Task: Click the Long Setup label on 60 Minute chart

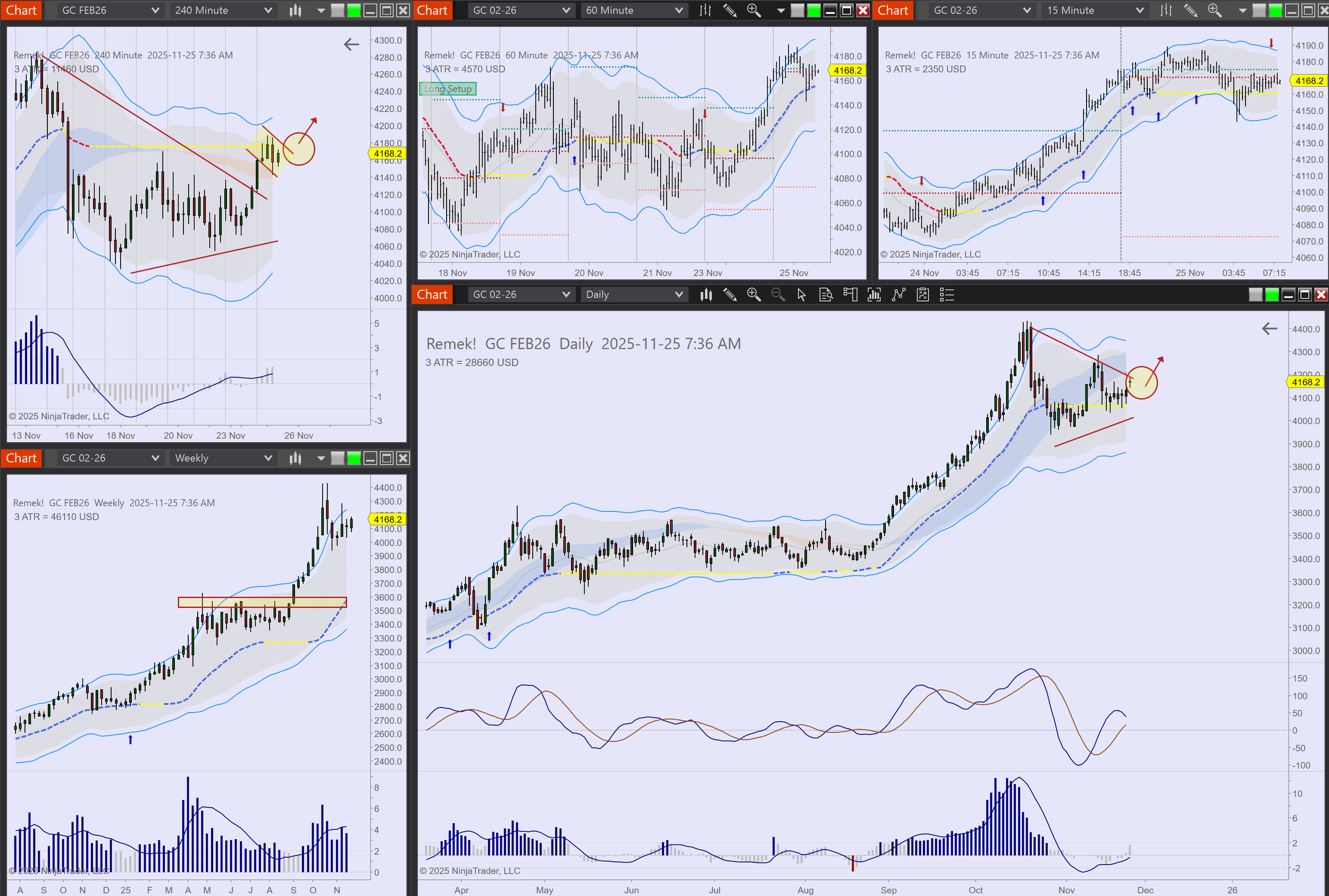Action: click(448, 89)
